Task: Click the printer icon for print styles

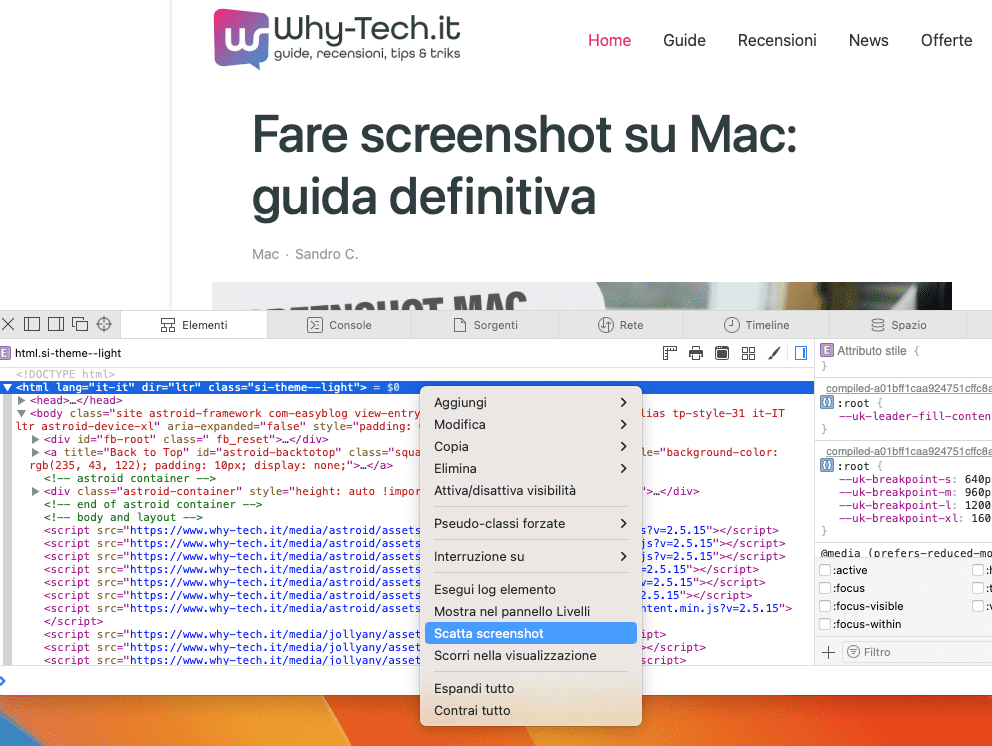Action: tap(696, 353)
